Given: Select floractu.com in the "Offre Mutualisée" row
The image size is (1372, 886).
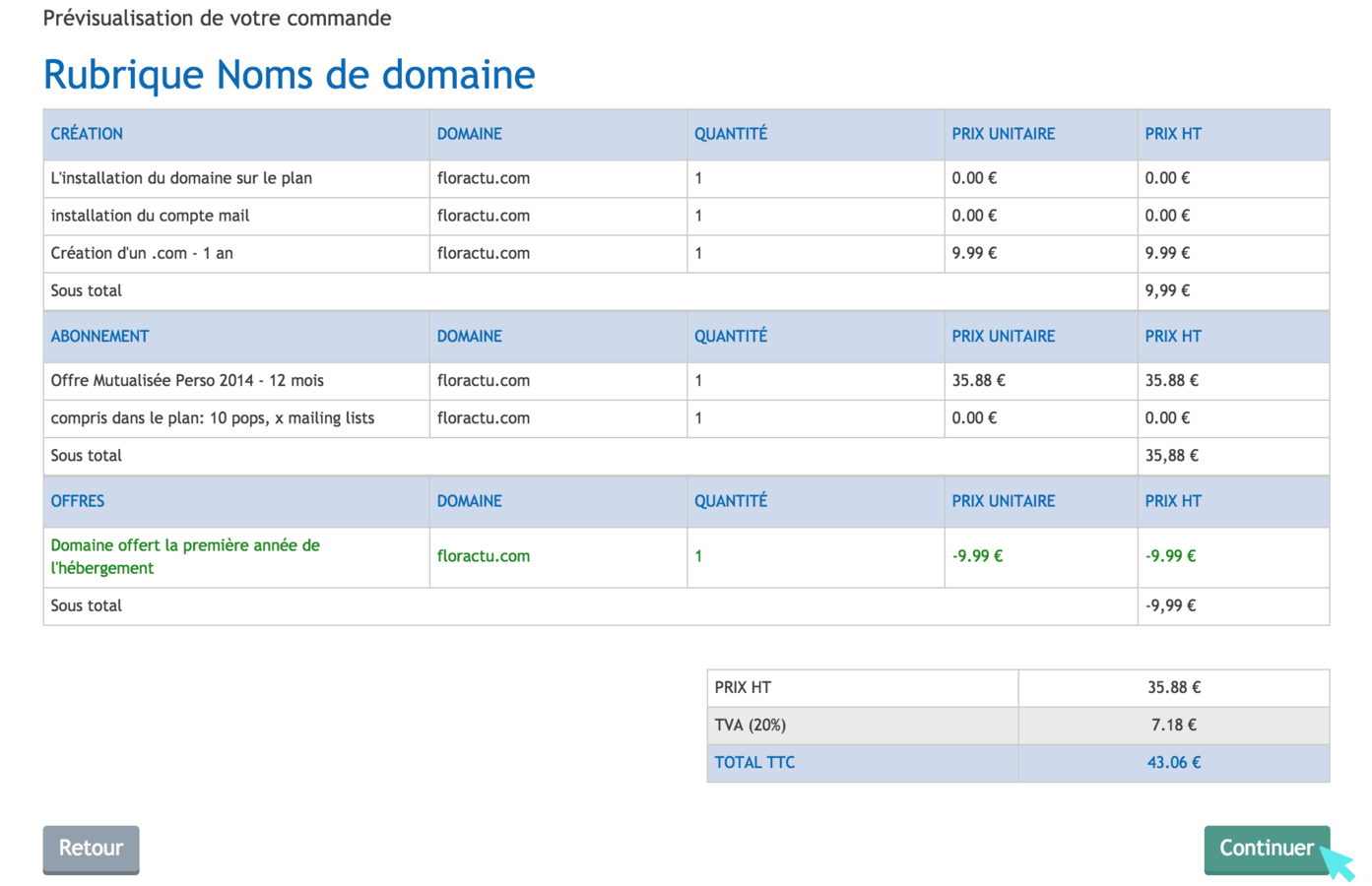Looking at the screenshot, I should [484, 380].
